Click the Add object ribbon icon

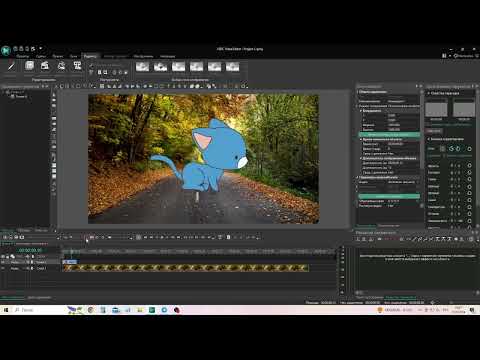(29, 66)
